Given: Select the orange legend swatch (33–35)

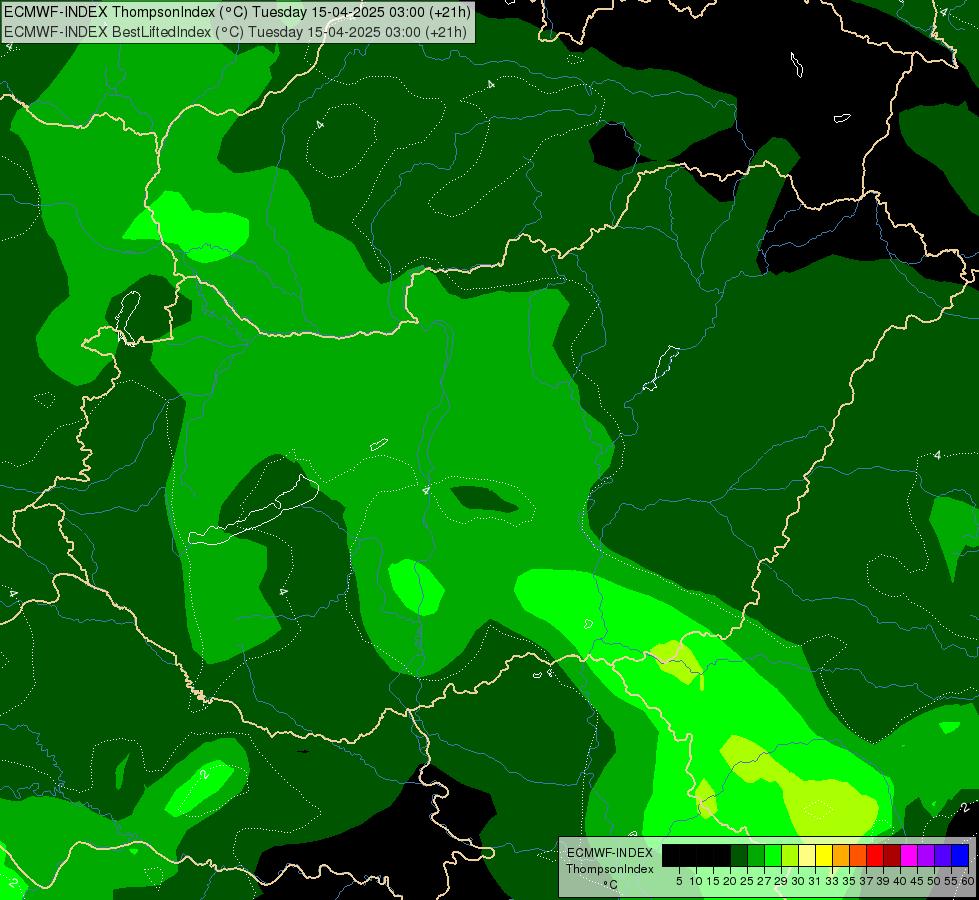Looking at the screenshot, I should [x=841, y=855].
